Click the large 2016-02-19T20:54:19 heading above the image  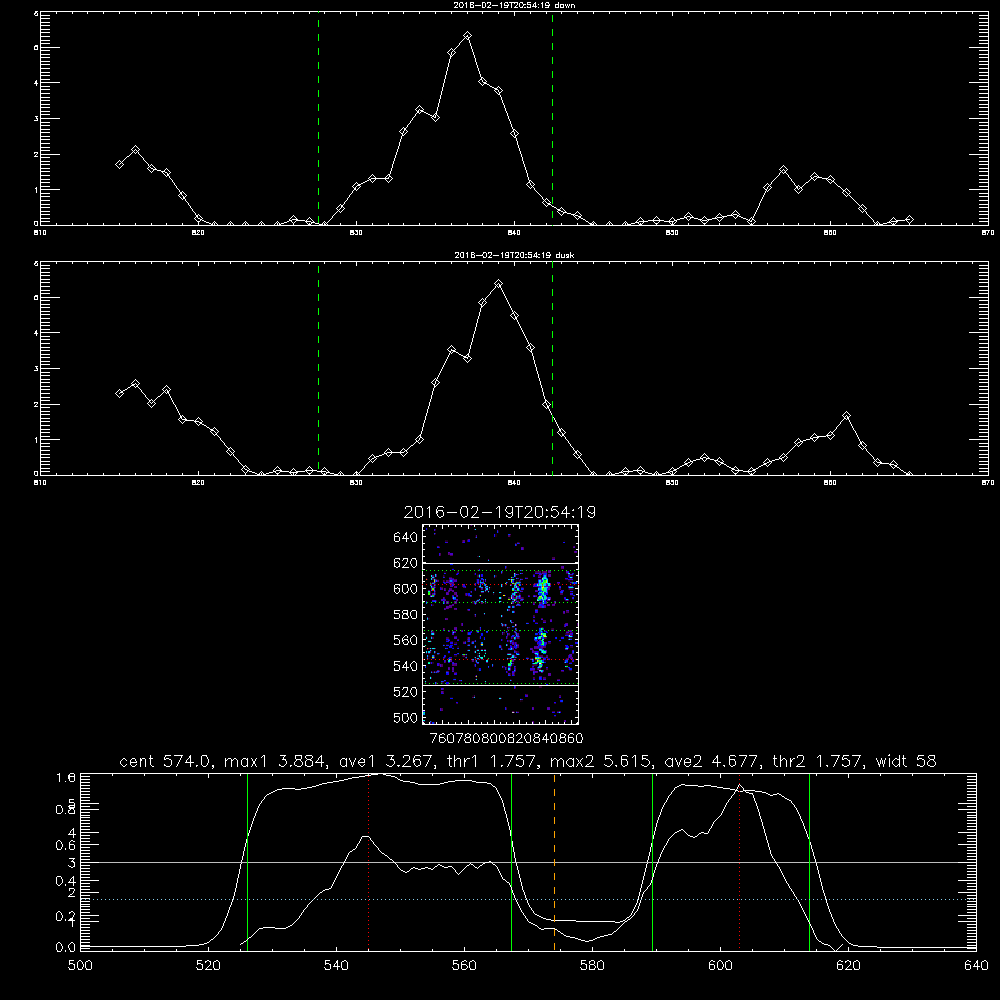coord(500,512)
